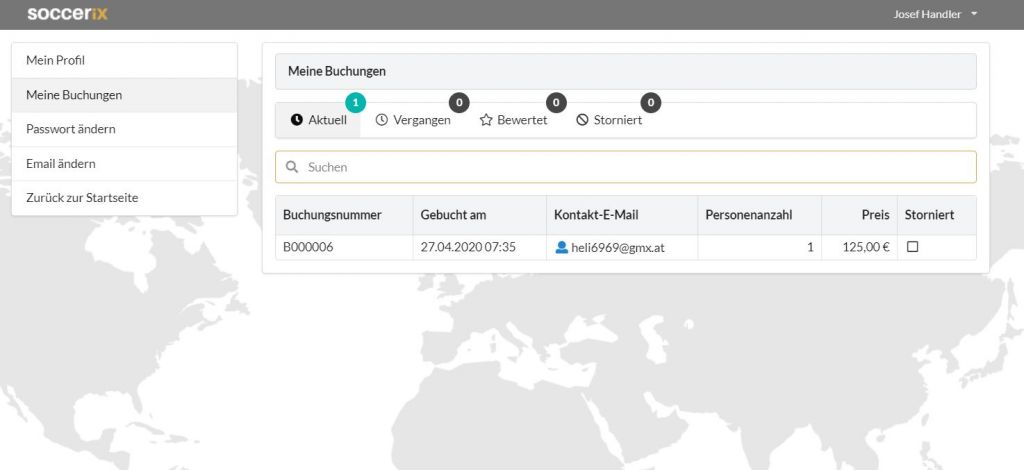Click the clock icon on Aktuell tab
This screenshot has width=1024, height=470.
[296, 120]
